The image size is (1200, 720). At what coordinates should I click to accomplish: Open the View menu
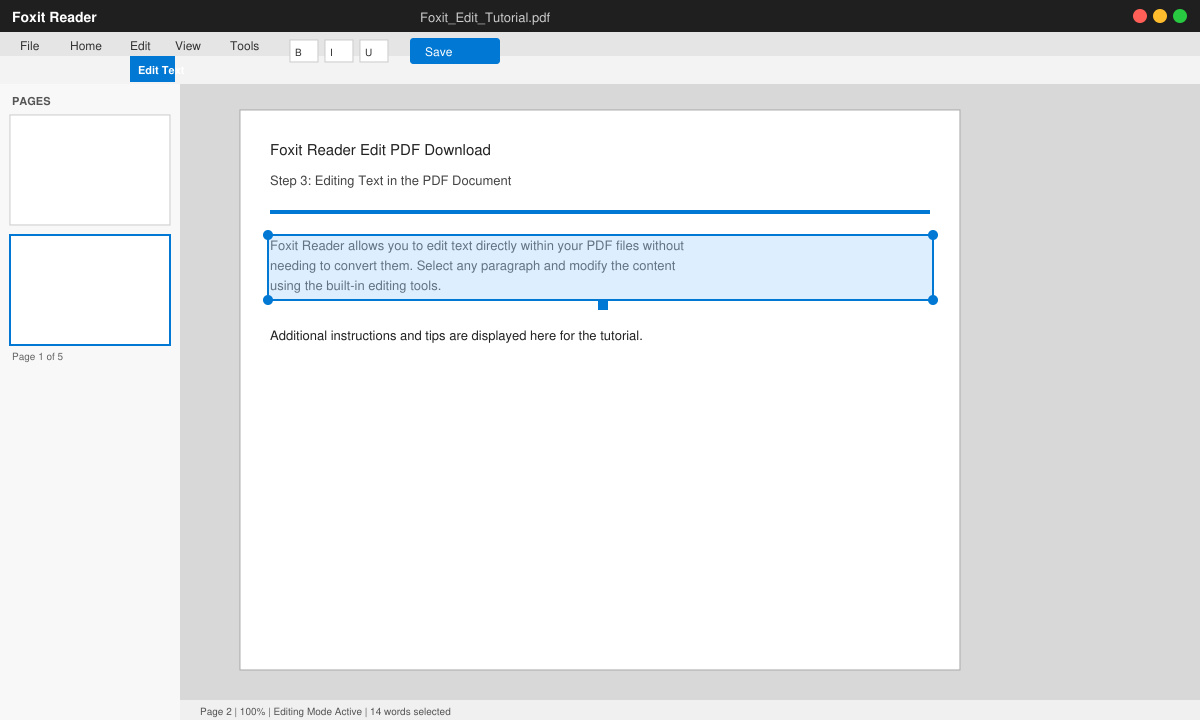[x=188, y=46]
